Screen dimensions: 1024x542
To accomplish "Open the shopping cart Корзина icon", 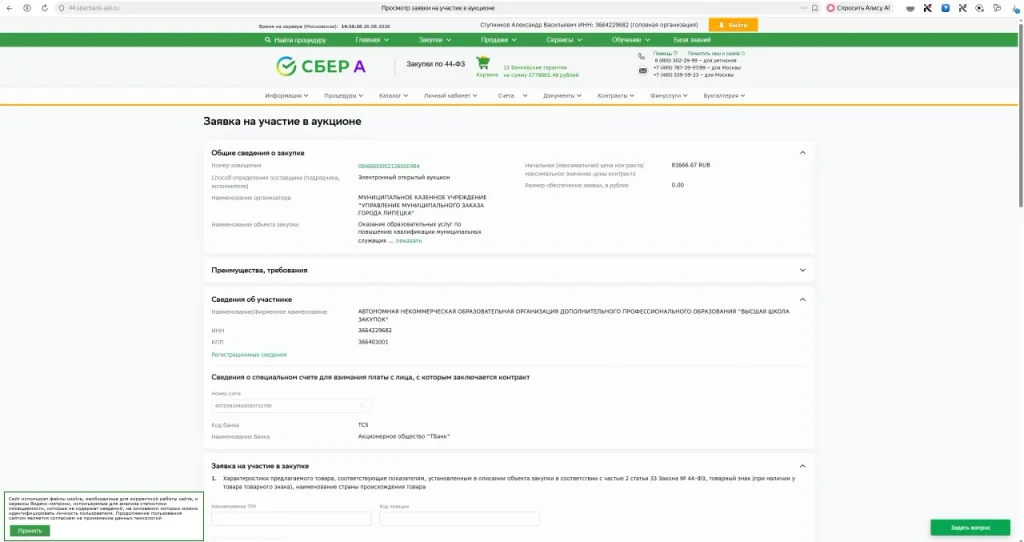I will tap(483, 63).
